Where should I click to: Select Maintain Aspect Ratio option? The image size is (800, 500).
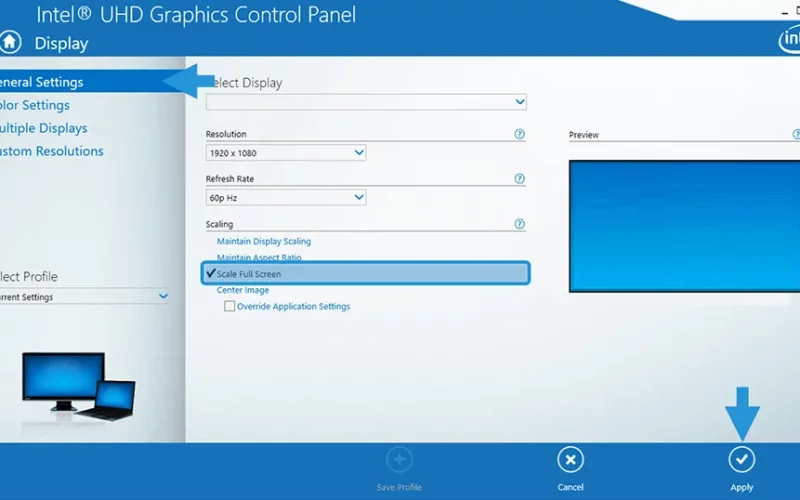point(259,257)
